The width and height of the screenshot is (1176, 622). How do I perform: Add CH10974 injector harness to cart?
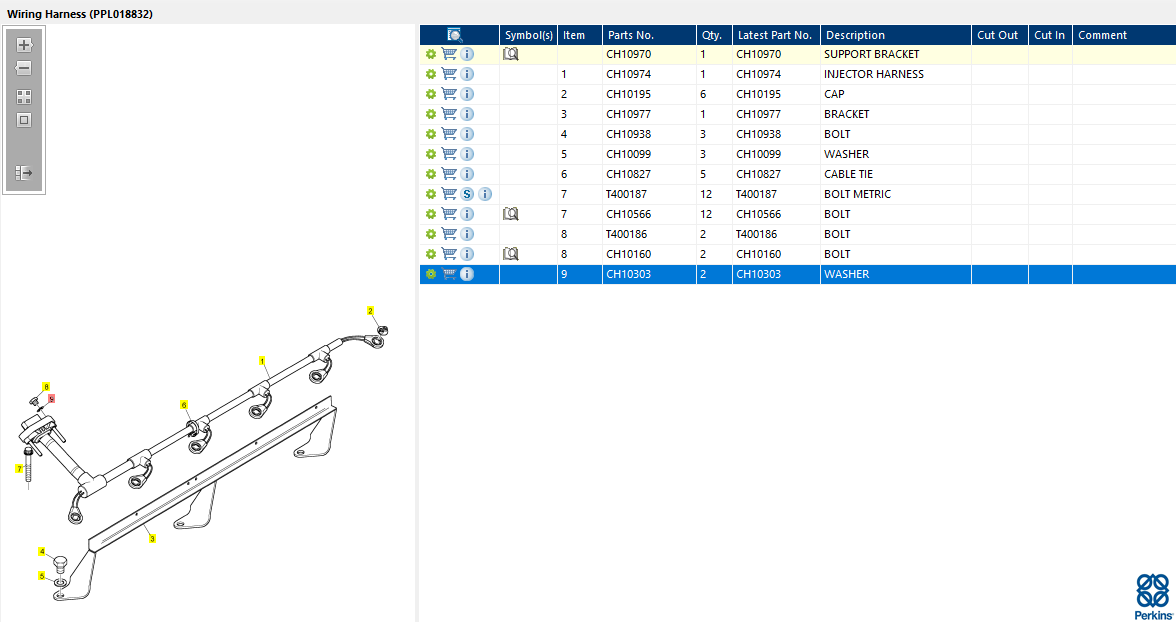[449, 74]
